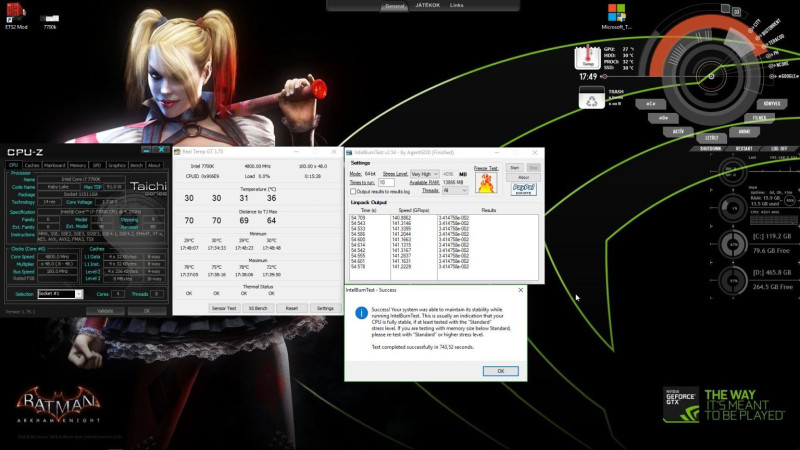Select the General tab in top bar

click(x=394, y=6)
